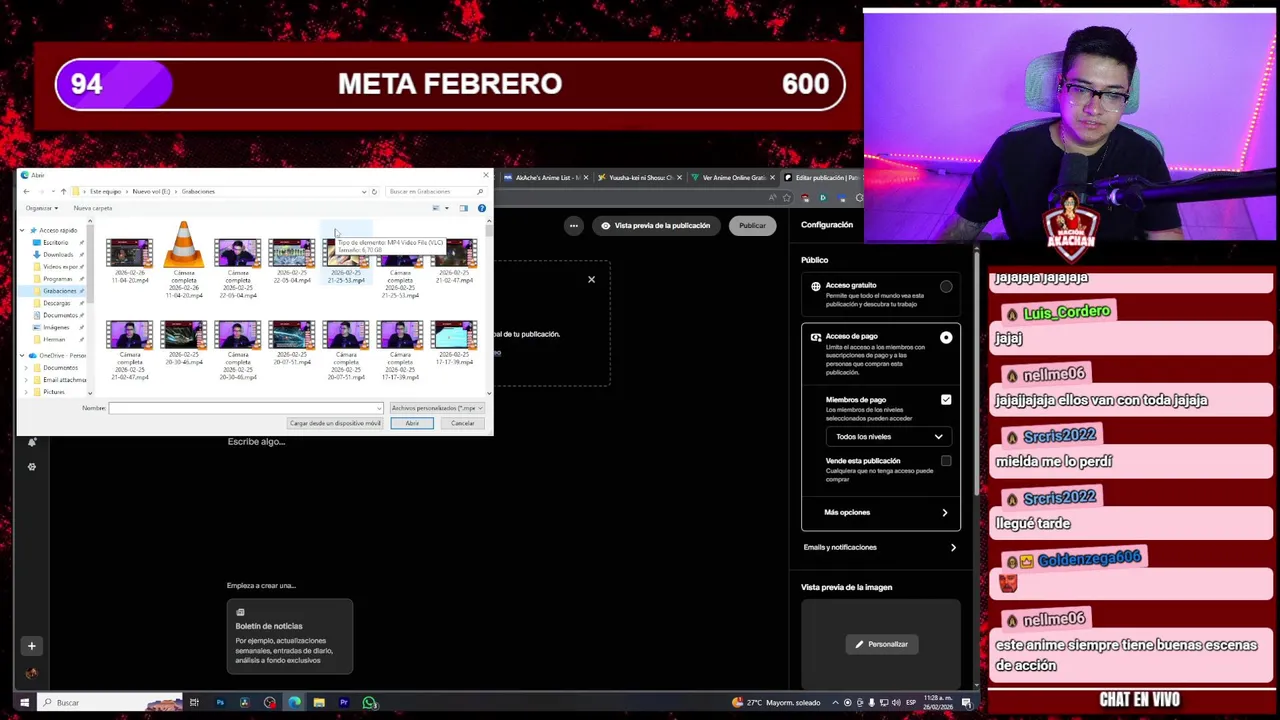Click the Publicar button
This screenshot has height=720, width=1280.
coord(752,226)
